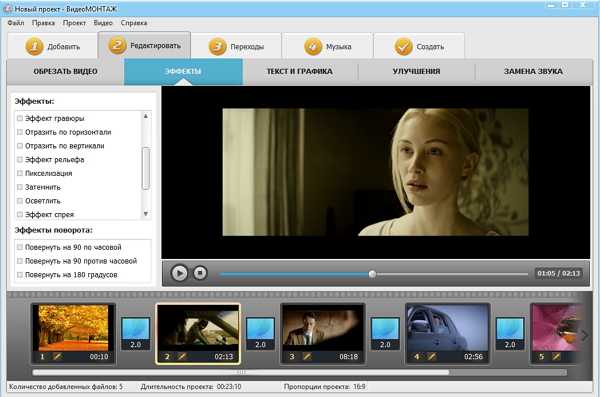This screenshot has height=397, width=600.
Task: Enable Пикселизация effect checkbox
Action: tap(20, 173)
